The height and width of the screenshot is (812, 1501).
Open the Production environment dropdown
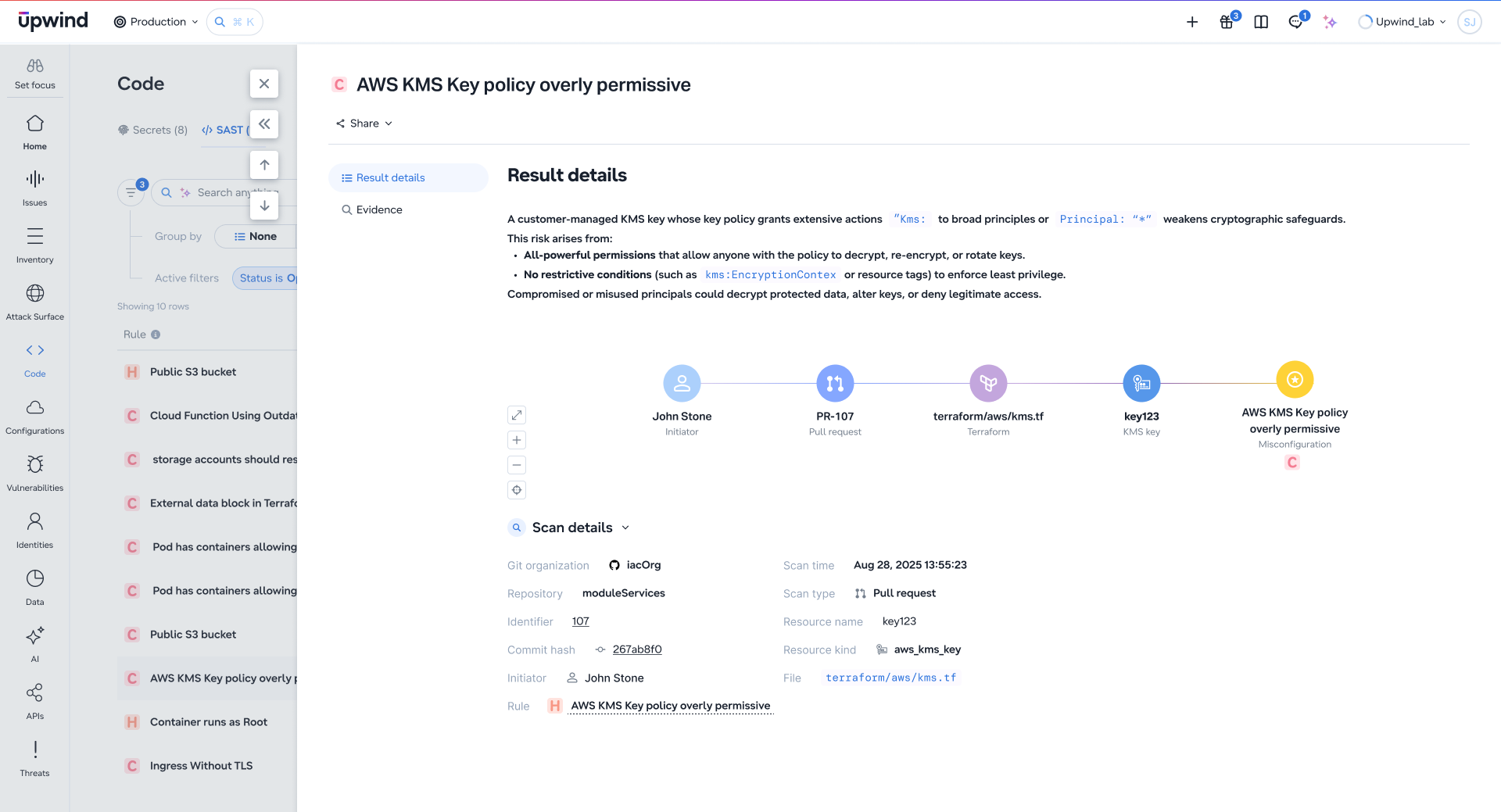click(x=156, y=22)
